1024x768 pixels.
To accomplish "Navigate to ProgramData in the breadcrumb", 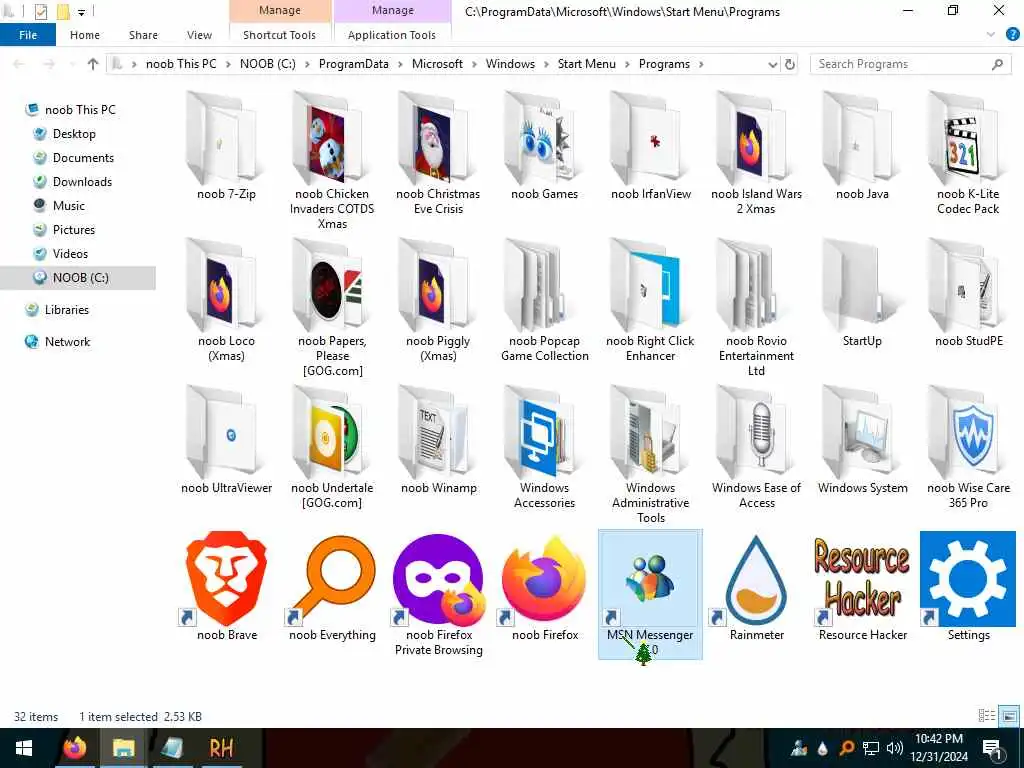I will (x=353, y=64).
